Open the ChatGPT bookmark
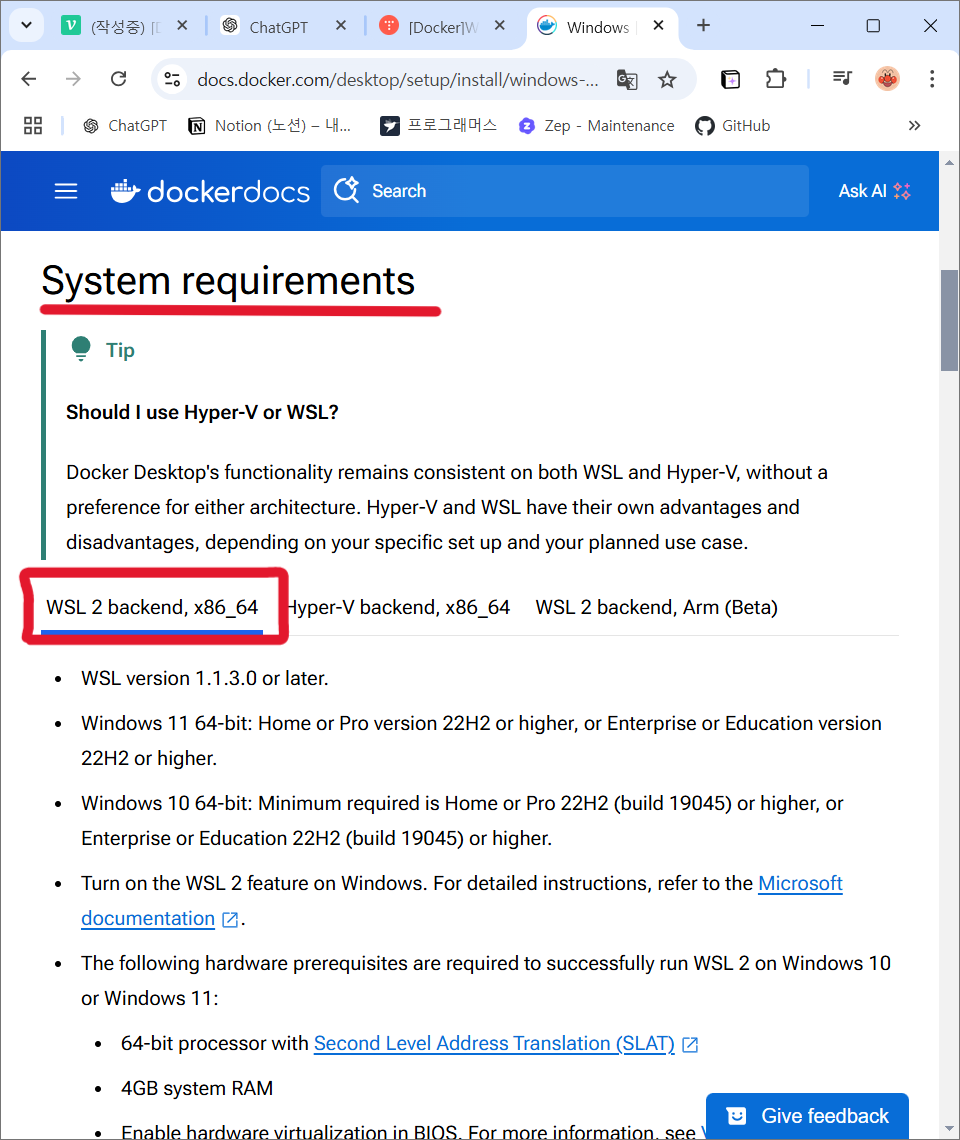 pos(124,126)
